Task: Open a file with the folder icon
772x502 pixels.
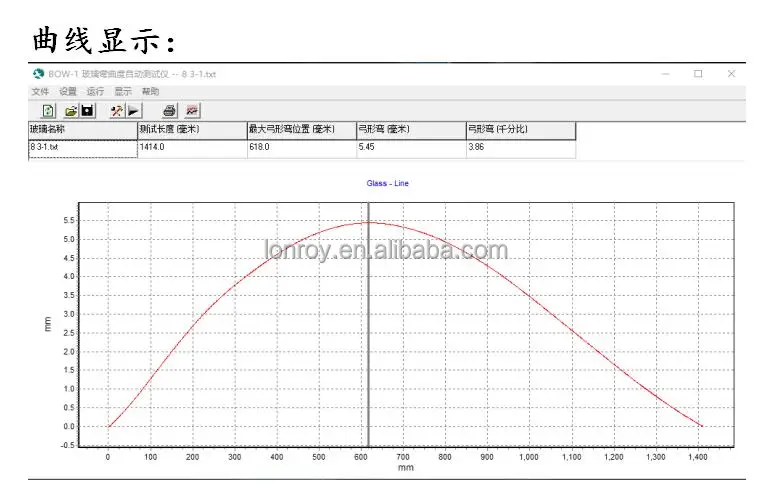Action: pos(71,111)
